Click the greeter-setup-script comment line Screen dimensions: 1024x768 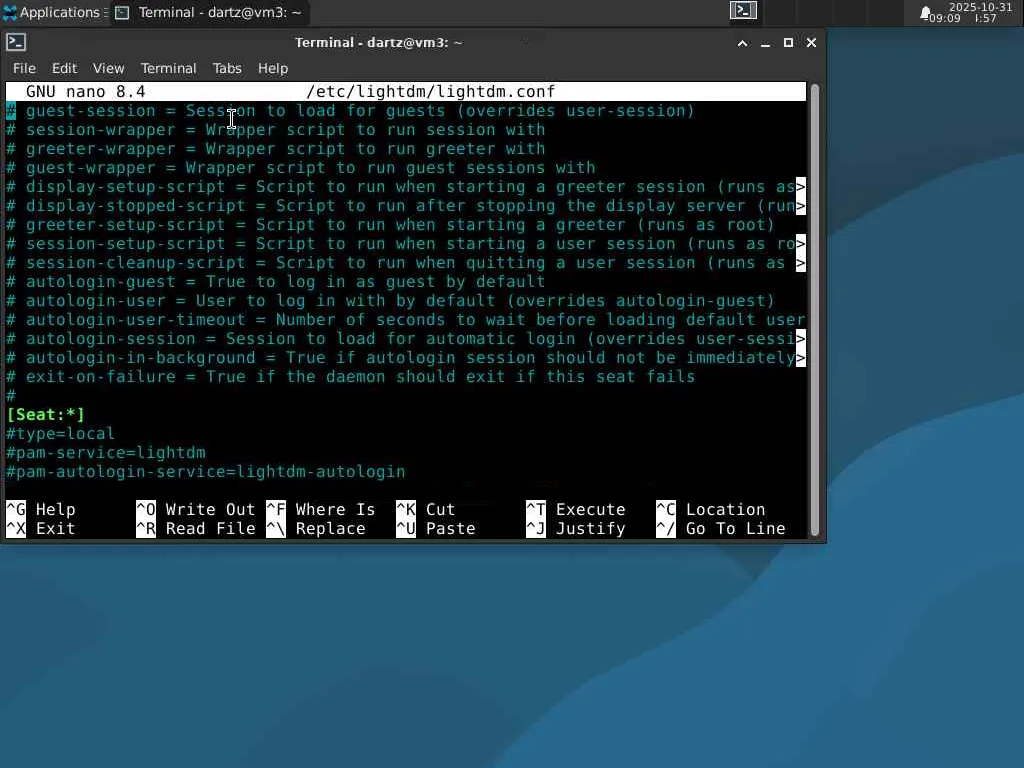click(x=390, y=225)
